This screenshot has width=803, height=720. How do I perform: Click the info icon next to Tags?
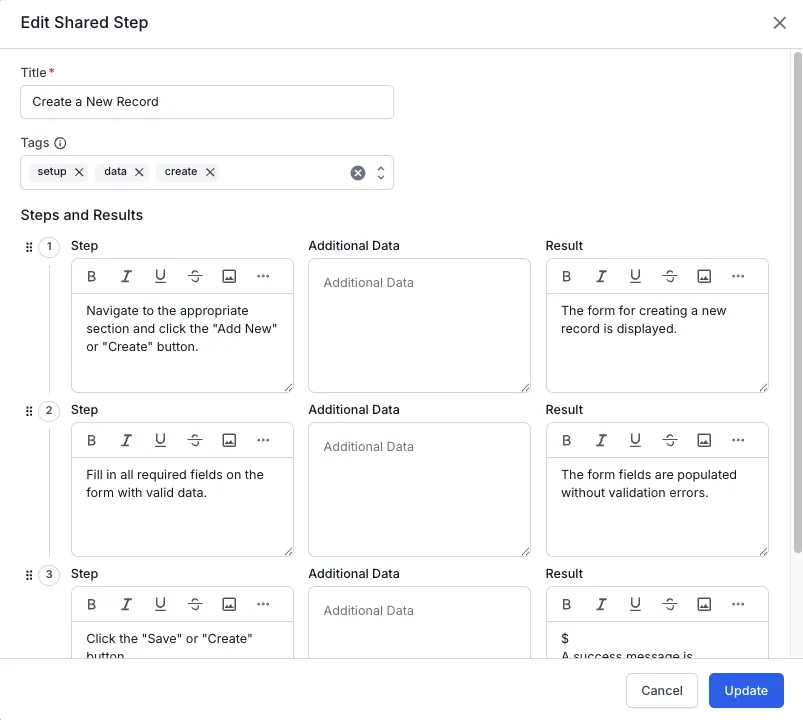pyautogui.click(x=58, y=142)
